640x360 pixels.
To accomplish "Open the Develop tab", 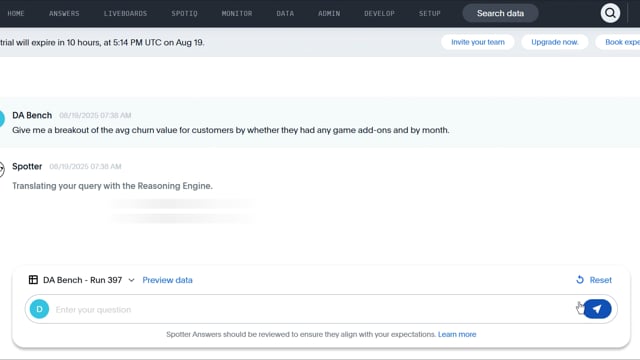I will click(379, 13).
